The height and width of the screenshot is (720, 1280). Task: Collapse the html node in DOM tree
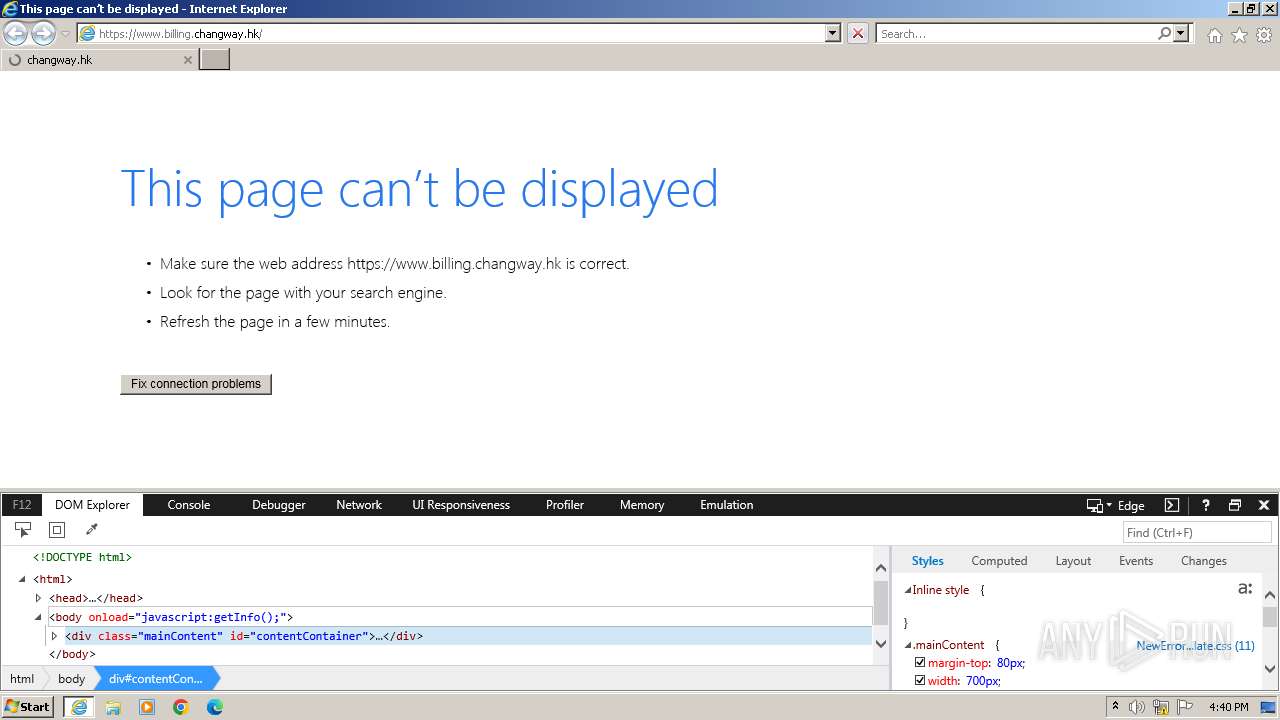(x=22, y=579)
